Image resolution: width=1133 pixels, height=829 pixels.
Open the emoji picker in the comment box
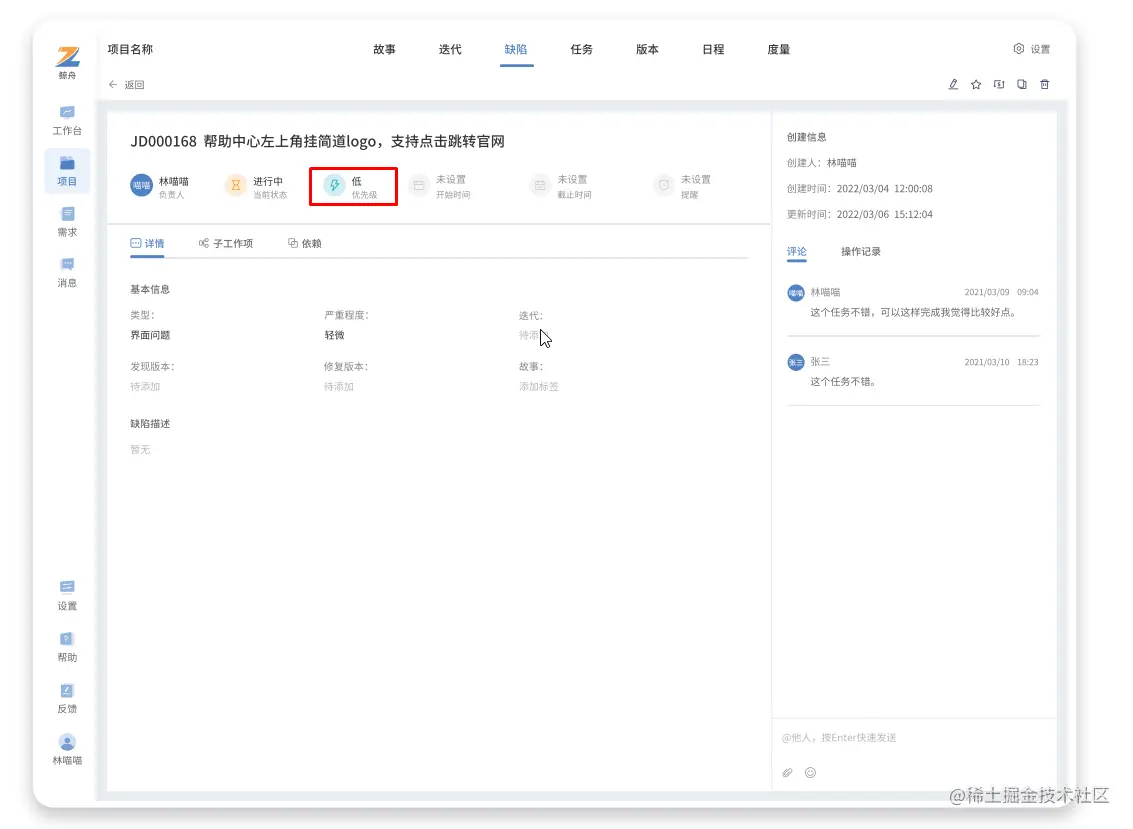(x=810, y=772)
